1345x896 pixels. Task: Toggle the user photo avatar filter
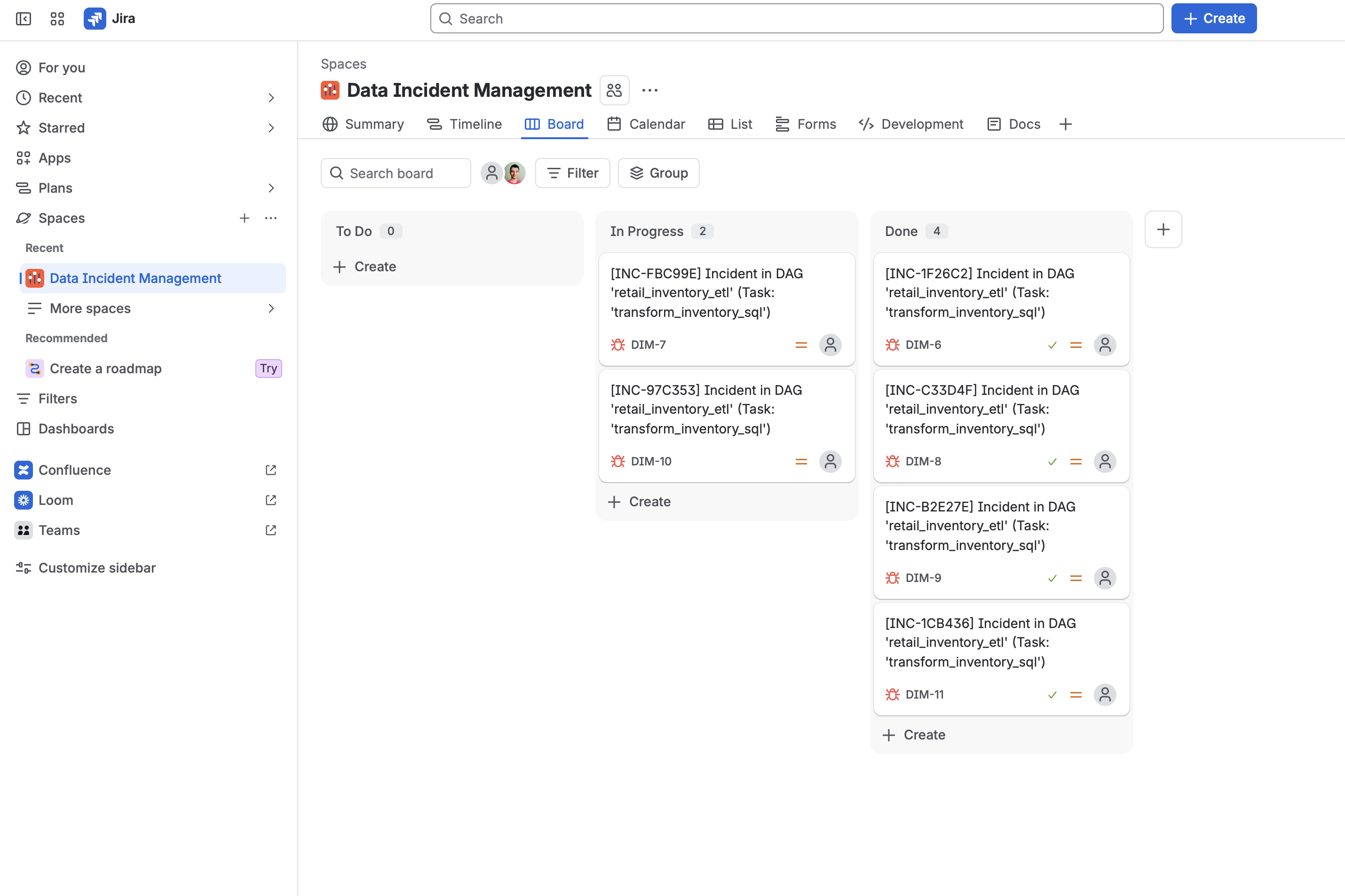pyautogui.click(x=514, y=173)
